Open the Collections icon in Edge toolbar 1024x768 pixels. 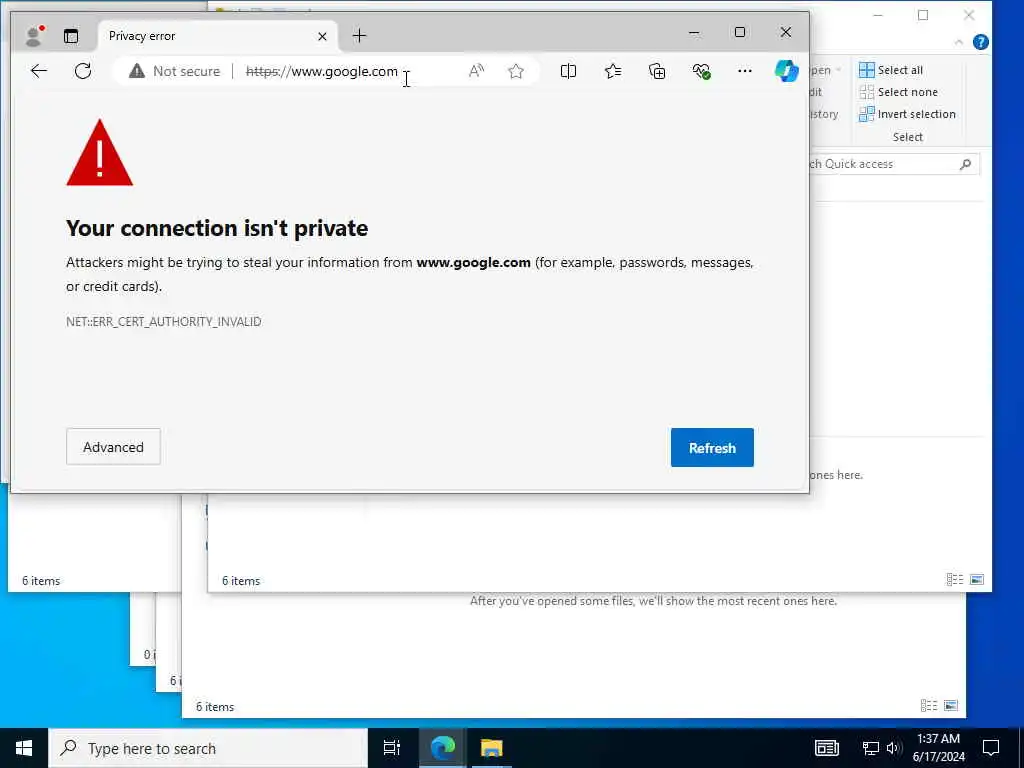(x=657, y=71)
